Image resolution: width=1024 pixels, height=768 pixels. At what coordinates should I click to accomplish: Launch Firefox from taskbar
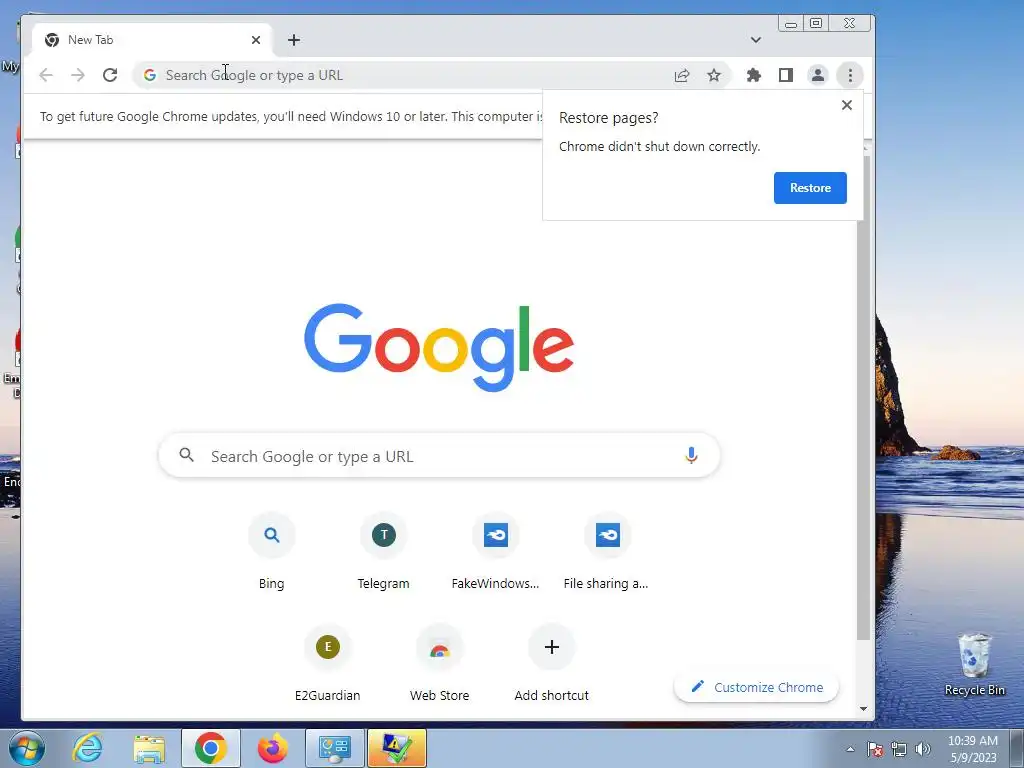pos(272,748)
